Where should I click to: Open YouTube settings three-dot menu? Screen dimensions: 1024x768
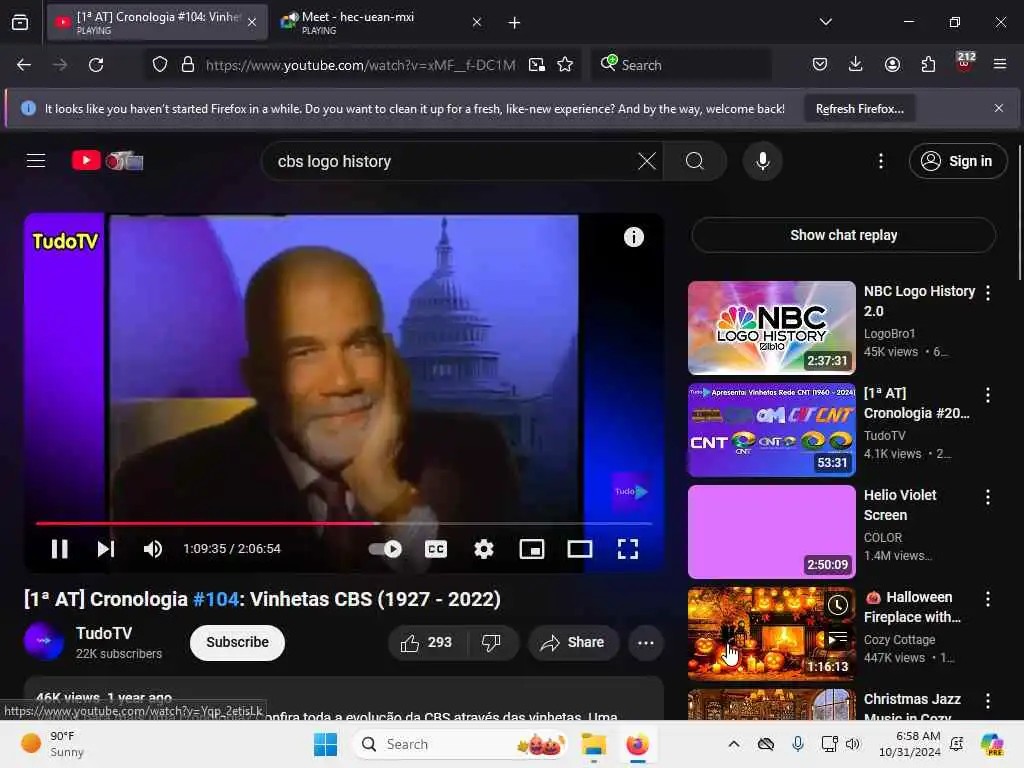click(x=880, y=161)
